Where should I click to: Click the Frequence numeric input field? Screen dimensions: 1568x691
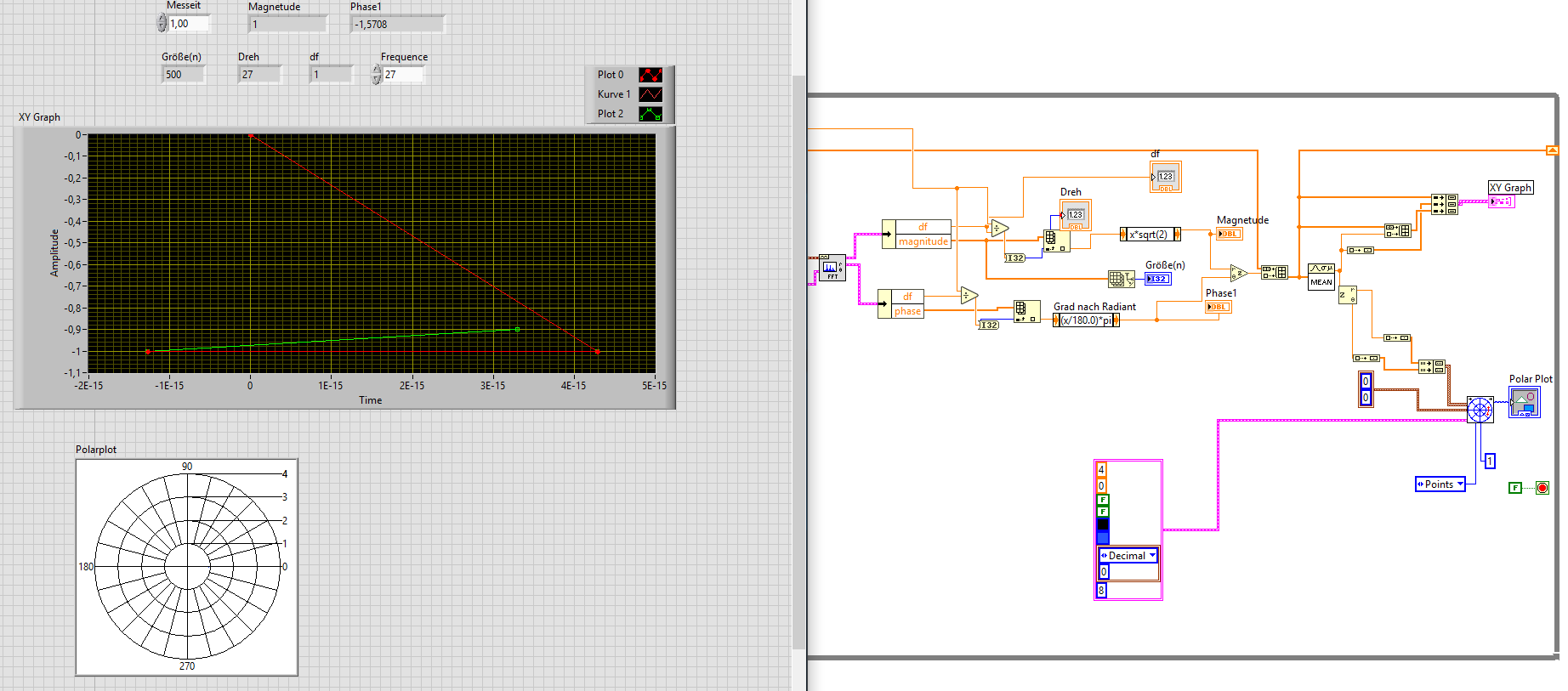[x=403, y=75]
